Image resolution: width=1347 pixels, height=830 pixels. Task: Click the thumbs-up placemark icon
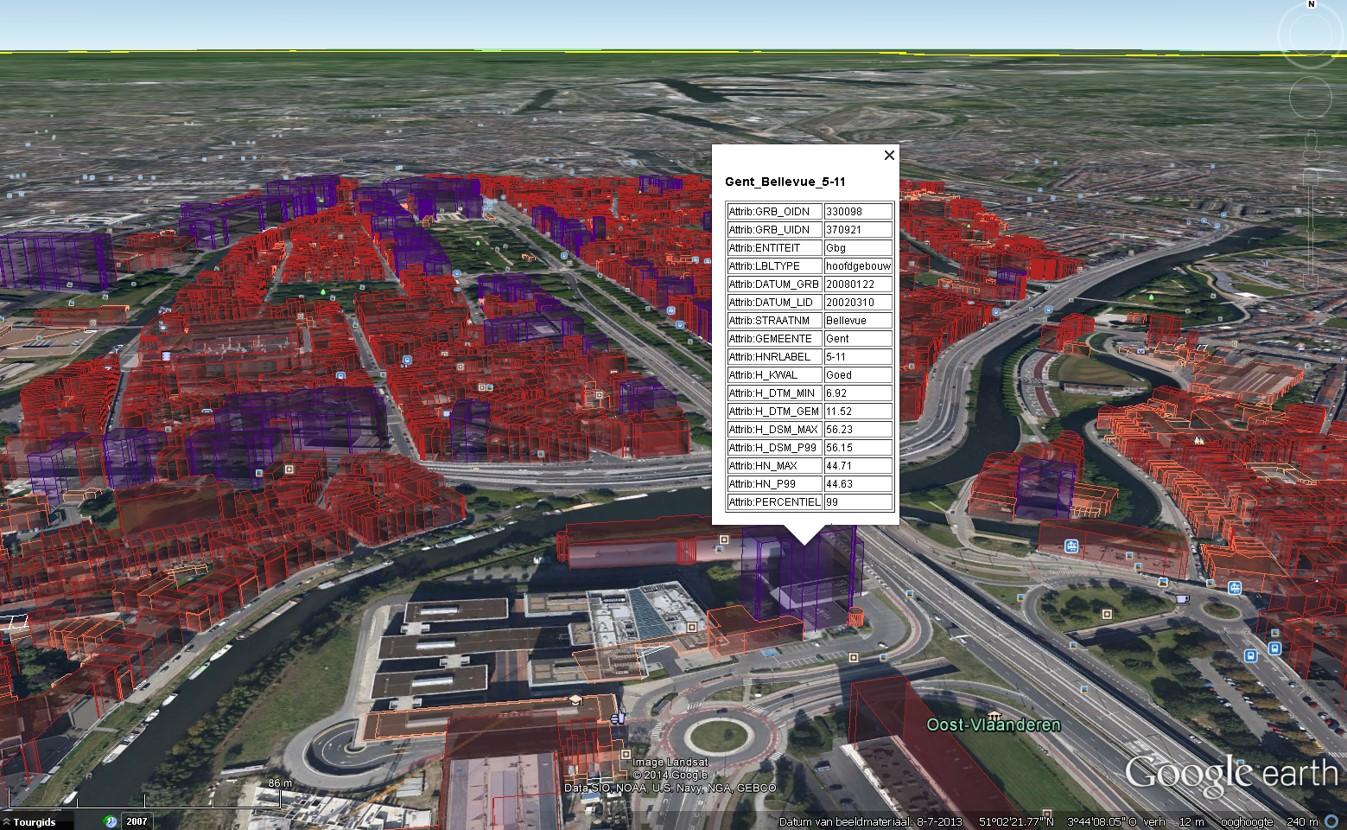click(619, 716)
